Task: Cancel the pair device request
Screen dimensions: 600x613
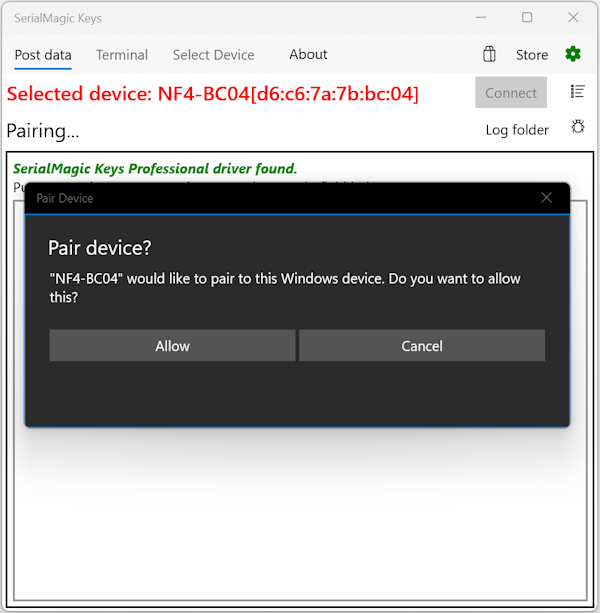Action: coord(422,345)
